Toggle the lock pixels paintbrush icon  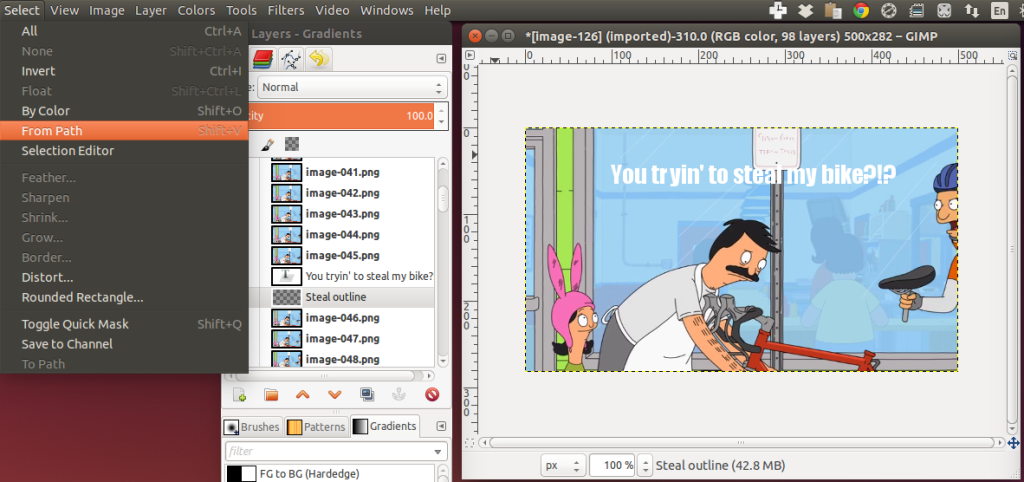click(268, 144)
